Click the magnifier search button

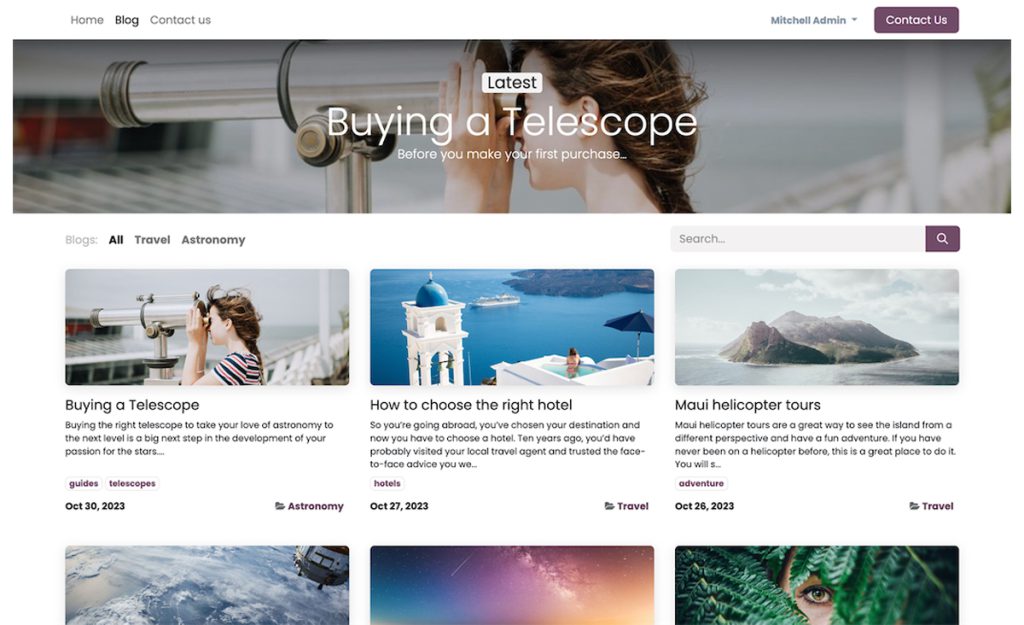pyautogui.click(x=942, y=239)
